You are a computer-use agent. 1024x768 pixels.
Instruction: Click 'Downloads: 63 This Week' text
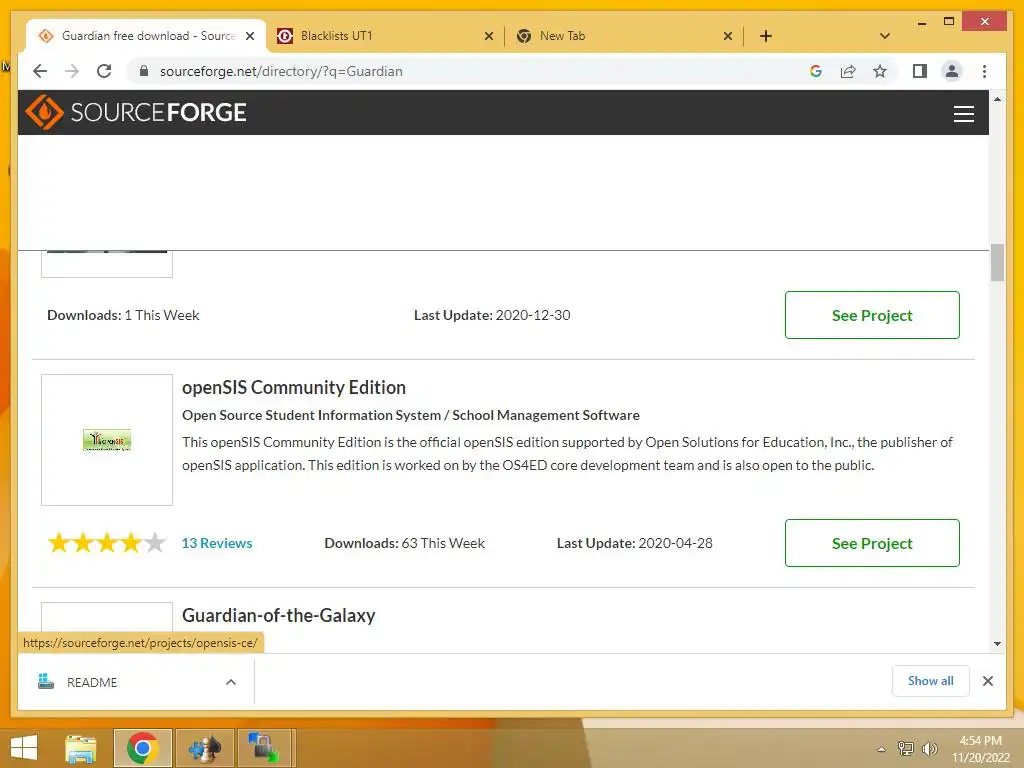(x=404, y=543)
